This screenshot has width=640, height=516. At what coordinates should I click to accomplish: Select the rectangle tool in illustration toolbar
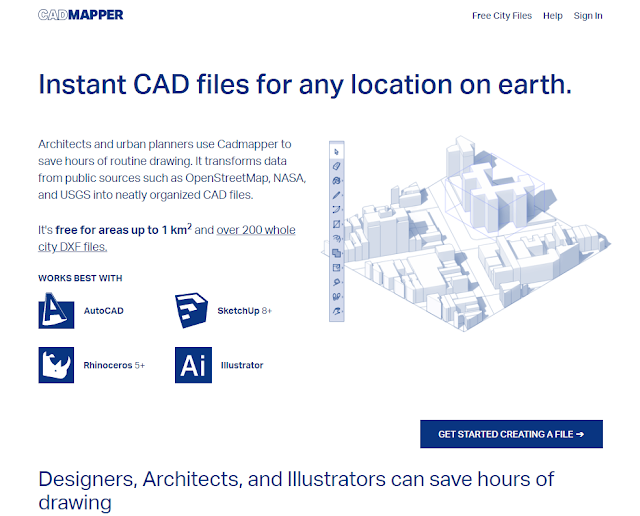click(x=337, y=224)
